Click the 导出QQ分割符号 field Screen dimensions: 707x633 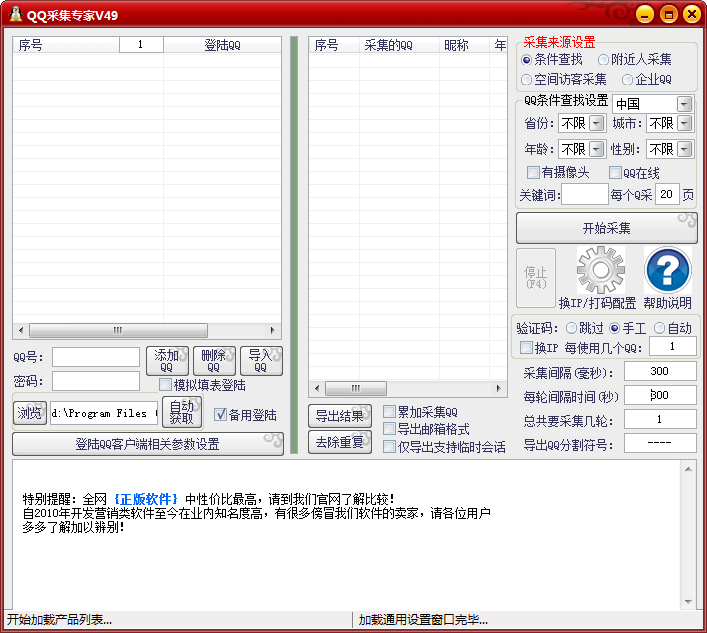pyautogui.click(x=660, y=443)
